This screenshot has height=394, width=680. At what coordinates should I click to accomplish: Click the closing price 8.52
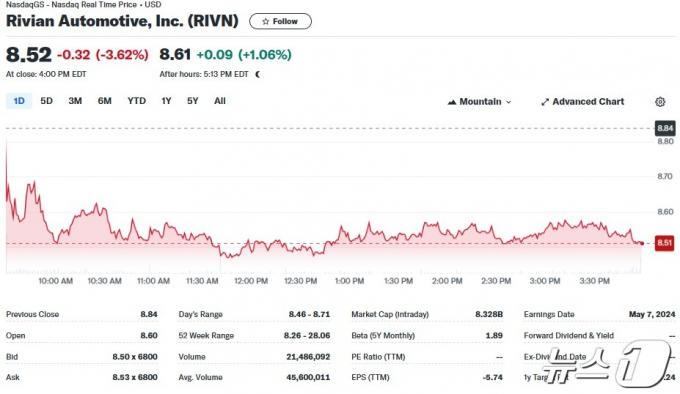[29, 55]
